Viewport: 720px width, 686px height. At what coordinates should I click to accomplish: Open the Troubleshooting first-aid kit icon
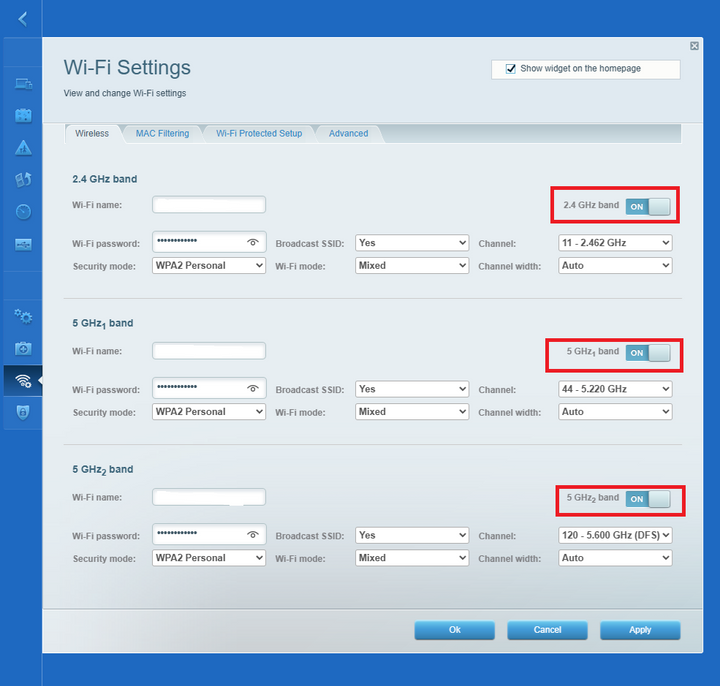[x=23, y=348]
